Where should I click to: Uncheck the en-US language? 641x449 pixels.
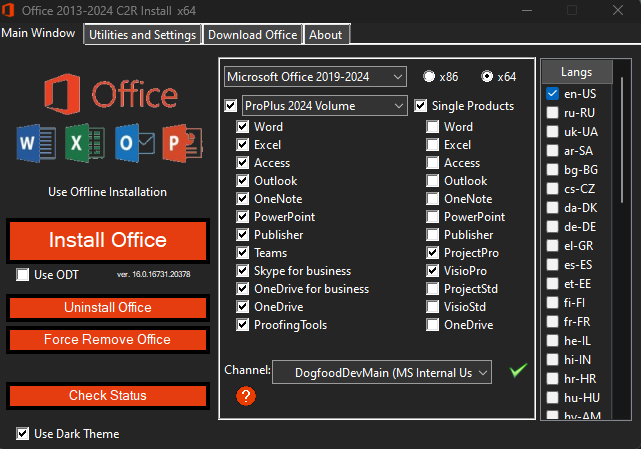point(552,94)
